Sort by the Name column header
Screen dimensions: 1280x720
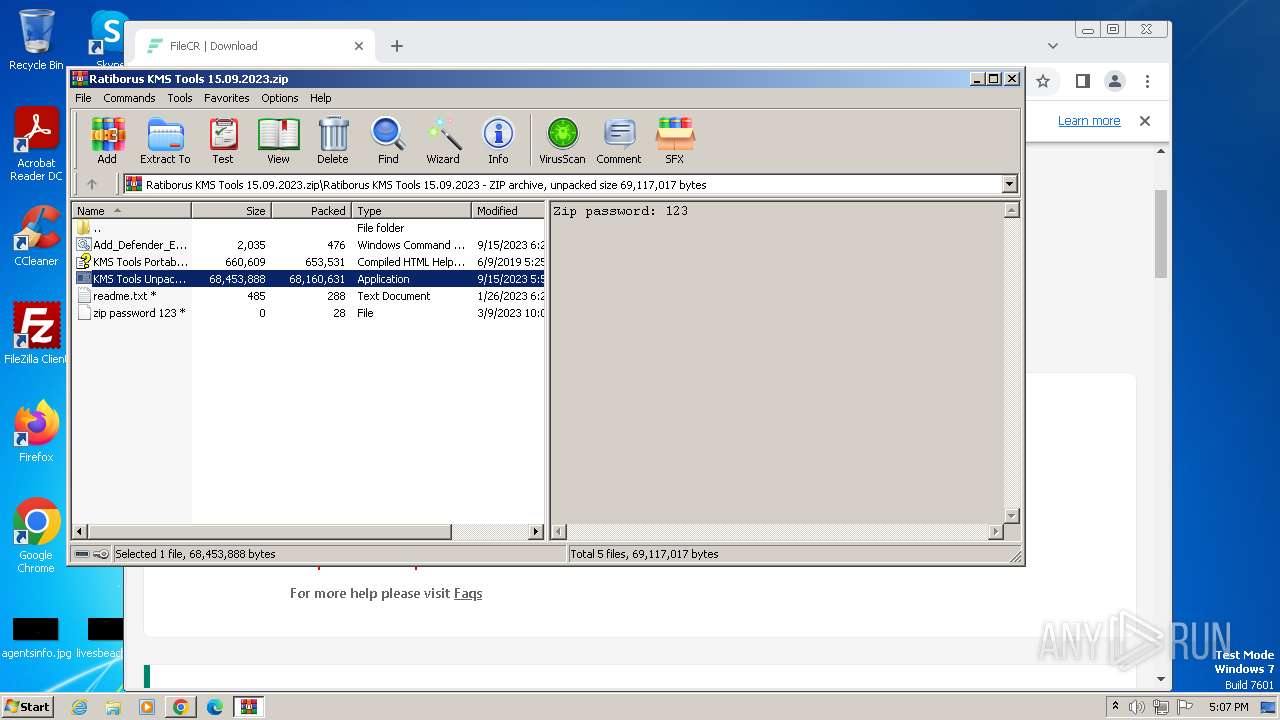(x=132, y=210)
